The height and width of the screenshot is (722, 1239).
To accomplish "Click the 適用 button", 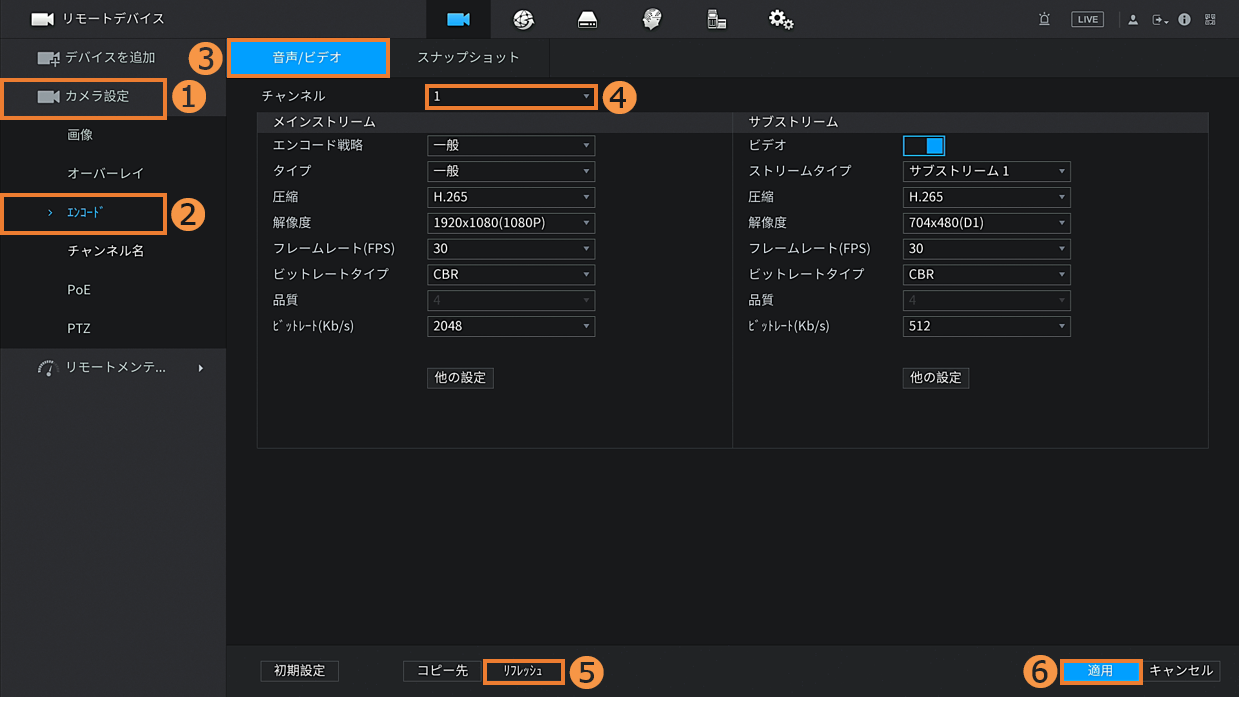I will (1100, 671).
